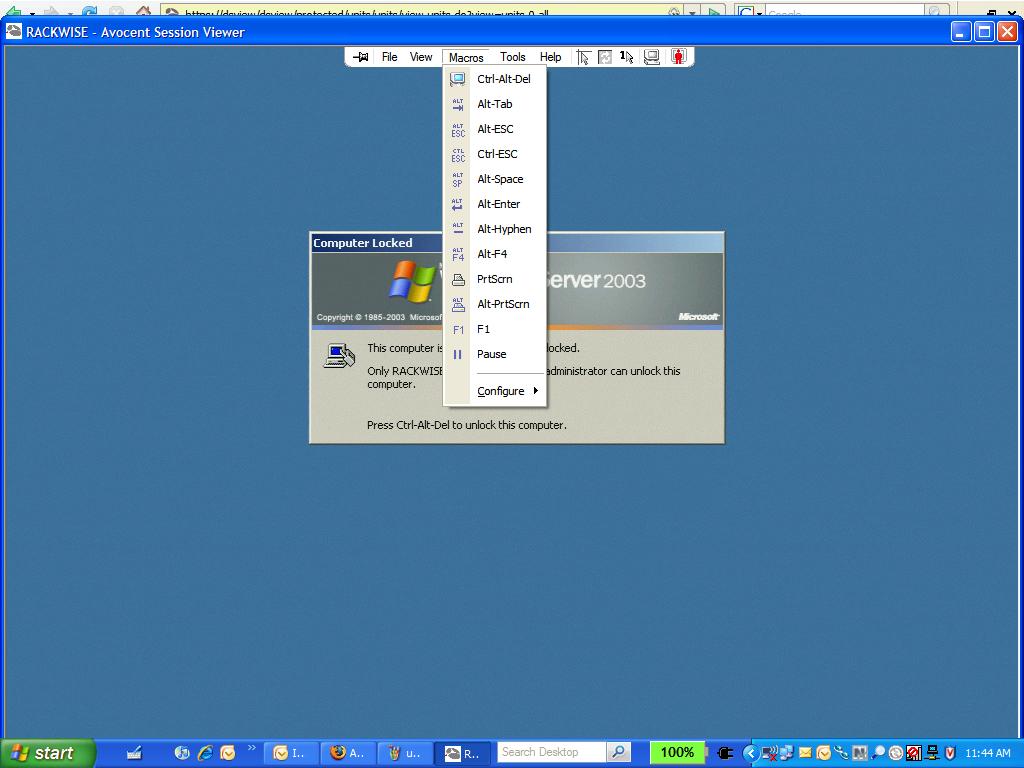This screenshot has width=1024, height=768.
Task: Open the Tools menu
Action: pyautogui.click(x=512, y=57)
